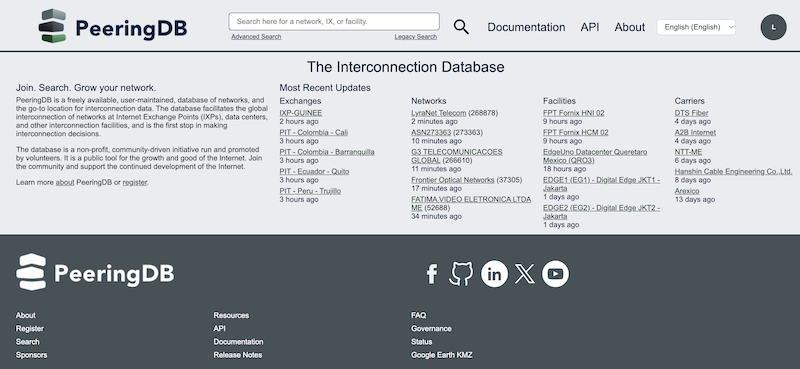Image resolution: width=800 pixels, height=369 pixels.
Task: Follow the 'about' link in intro text
Action: click(x=65, y=182)
